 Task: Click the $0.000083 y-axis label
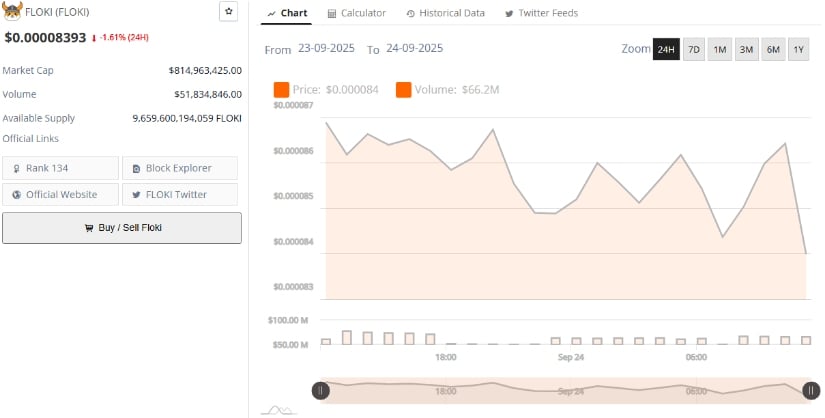293,287
